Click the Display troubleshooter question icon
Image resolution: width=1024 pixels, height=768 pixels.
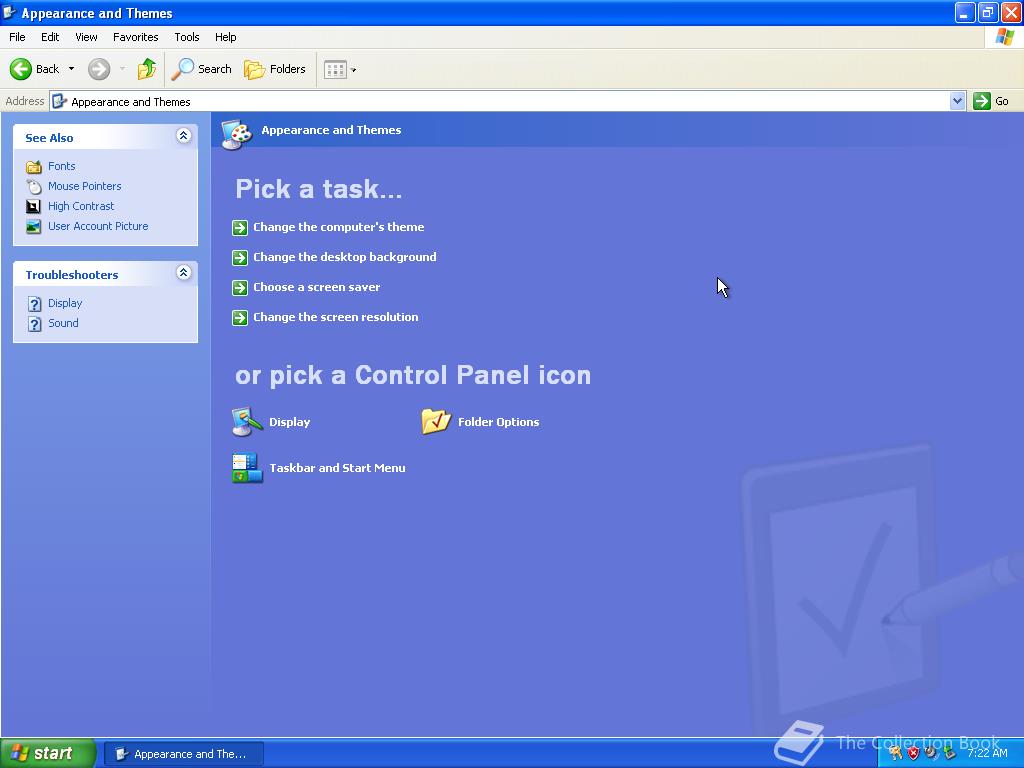coord(35,304)
